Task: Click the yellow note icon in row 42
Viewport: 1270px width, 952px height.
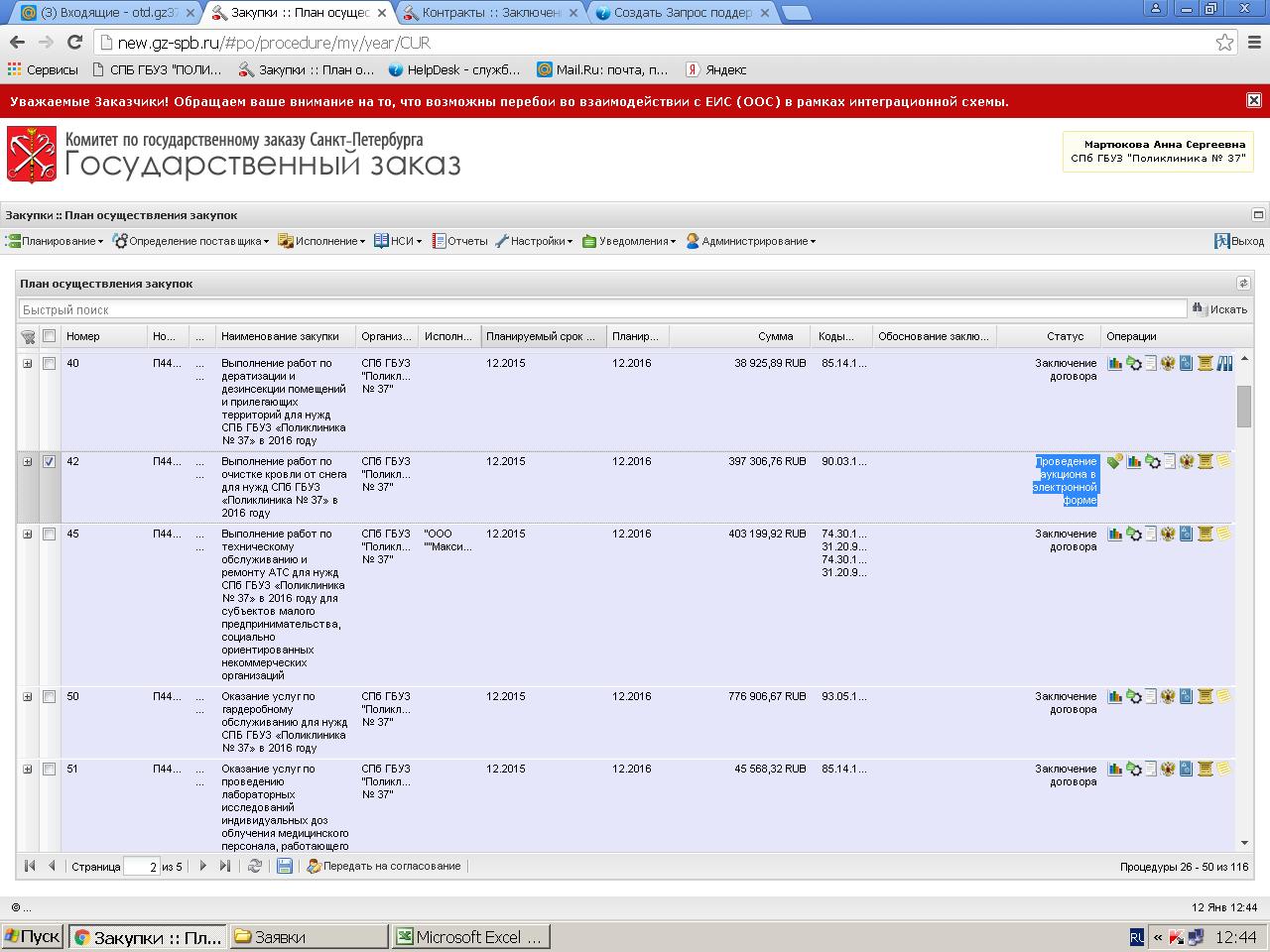Action: click(x=1223, y=461)
